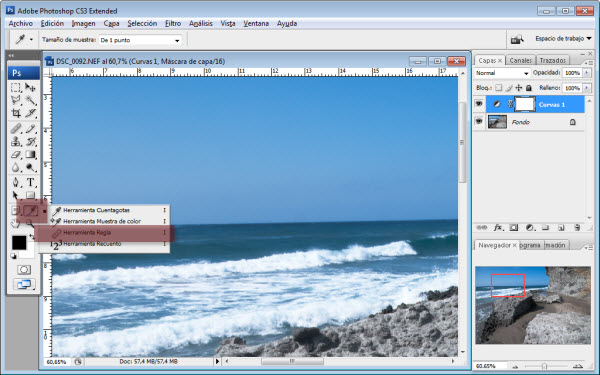The image size is (600, 375).
Task: Add a layer style with fx button
Action: [498, 228]
